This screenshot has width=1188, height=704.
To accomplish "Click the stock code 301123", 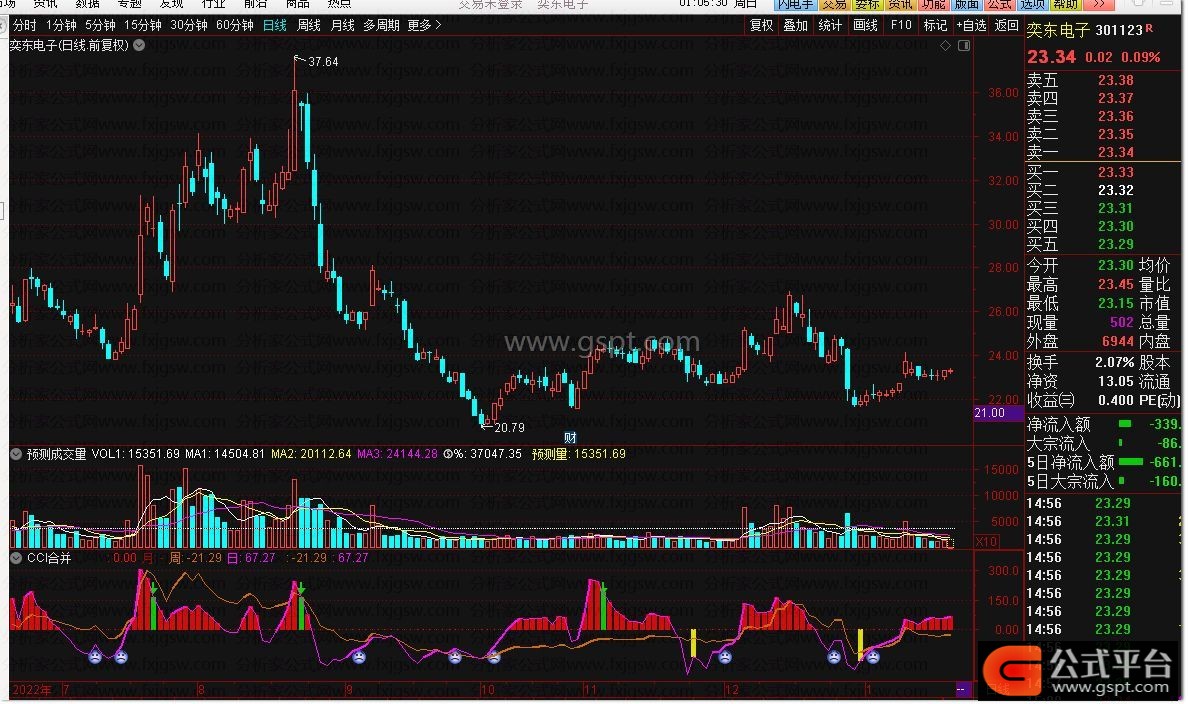I will click(x=1119, y=30).
